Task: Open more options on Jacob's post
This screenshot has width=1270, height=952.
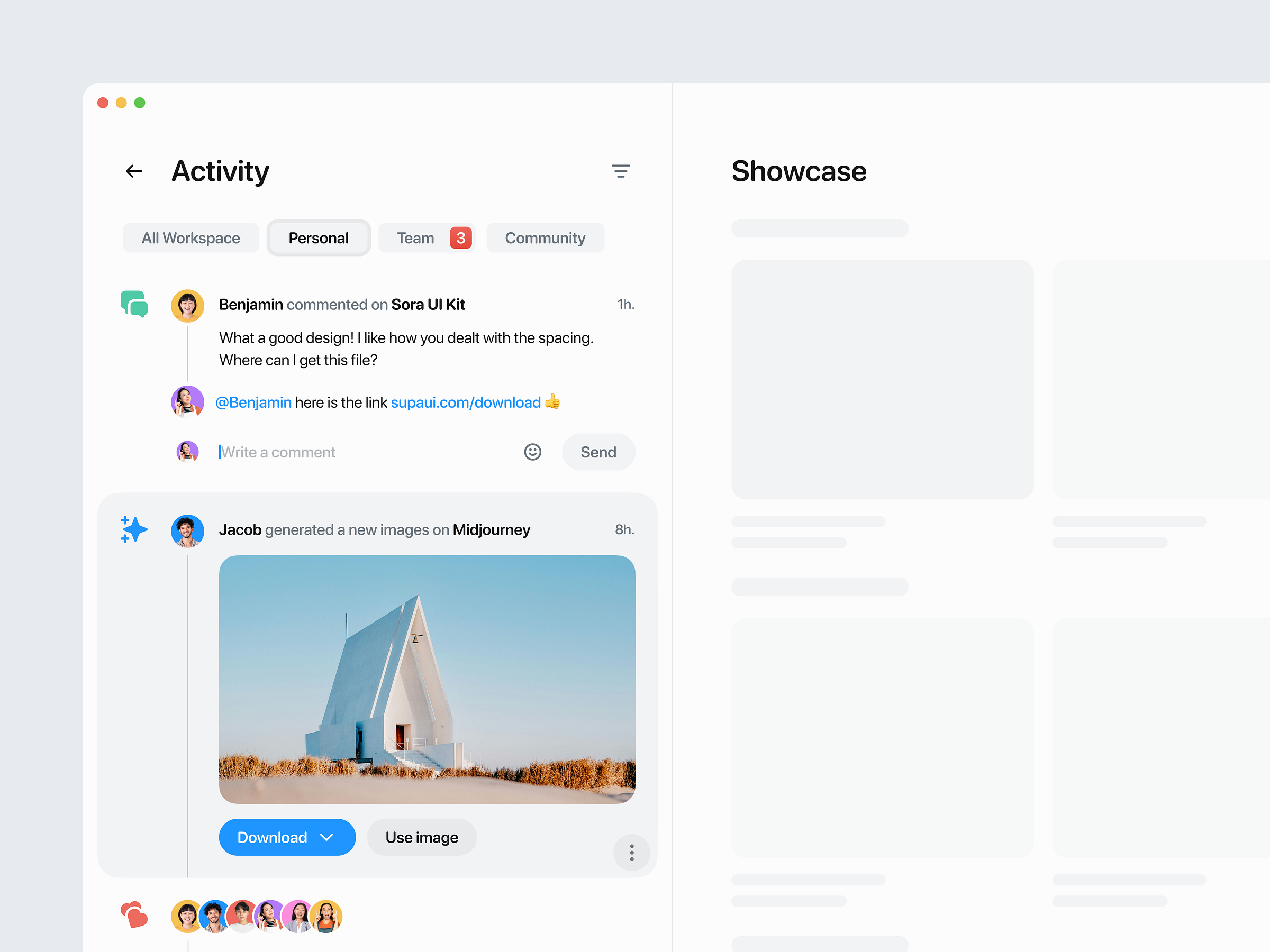Action: 631,853
